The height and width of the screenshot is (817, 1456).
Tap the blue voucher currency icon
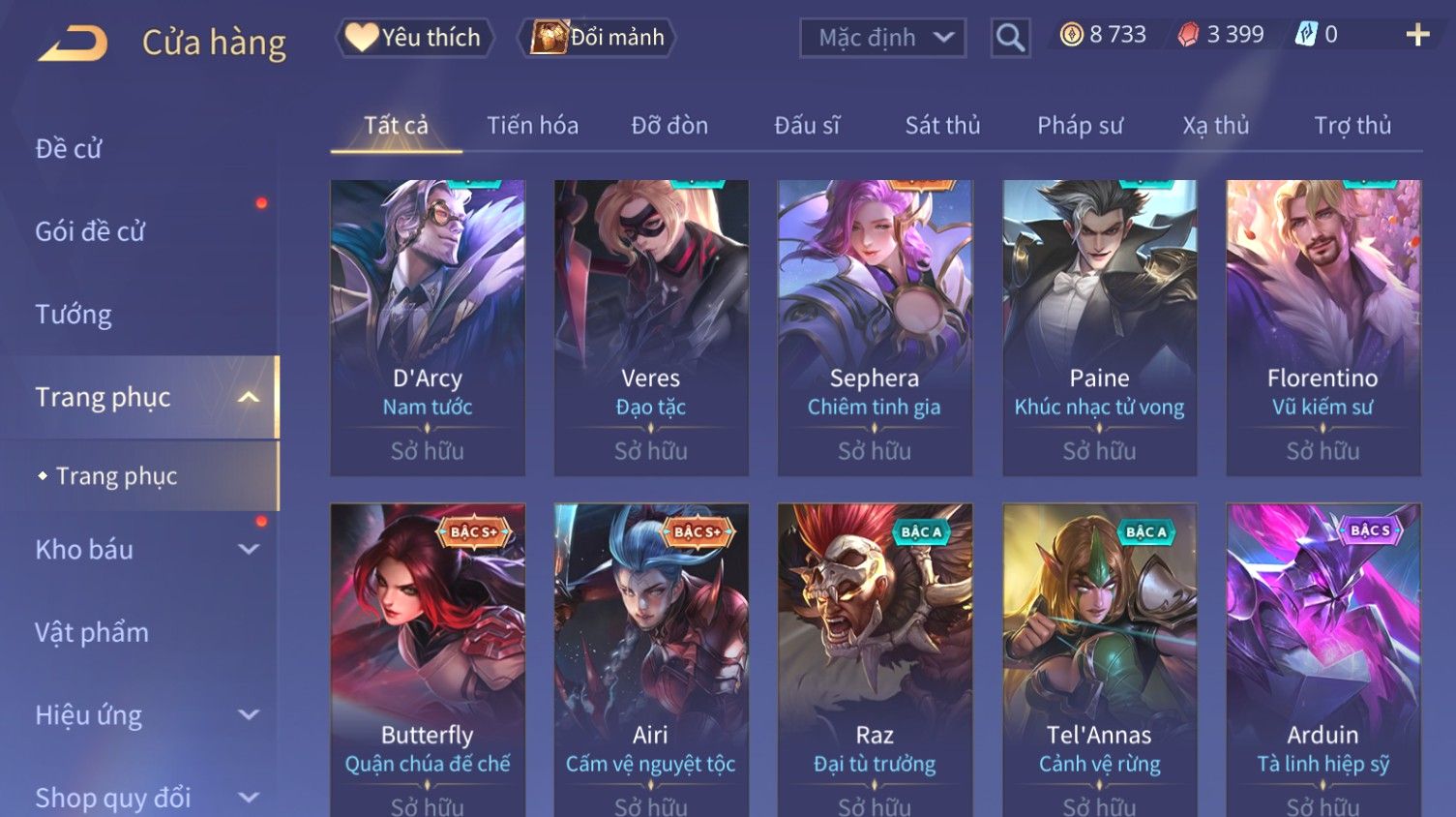(1306, 35)
